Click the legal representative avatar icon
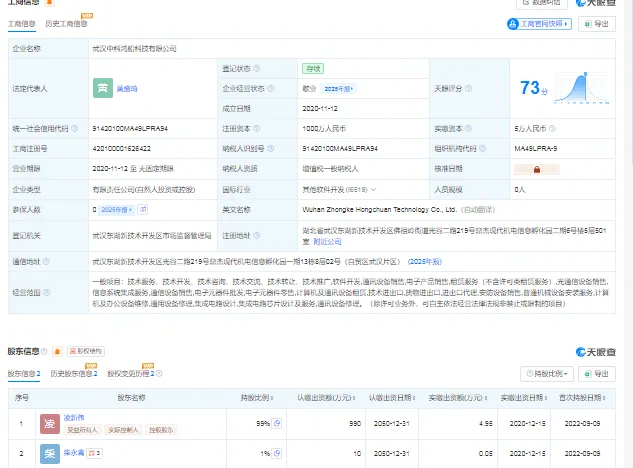This screenshot has height=468, width=633. [x=103, y=88]
